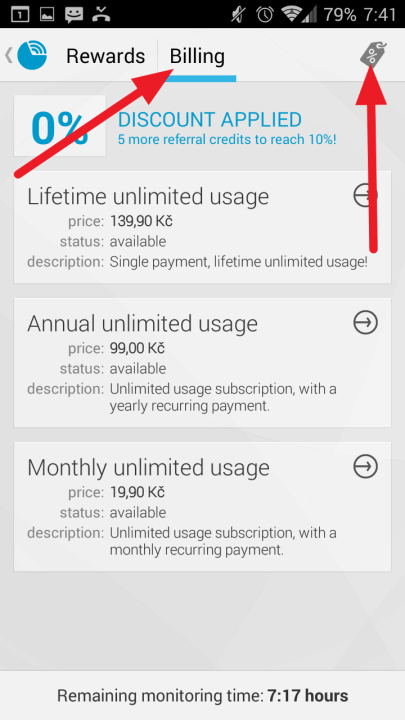Tap the alarm clock status icon
Image resolution: width=405 pixels, height=720 pixels.
click(x=265, y=14)
